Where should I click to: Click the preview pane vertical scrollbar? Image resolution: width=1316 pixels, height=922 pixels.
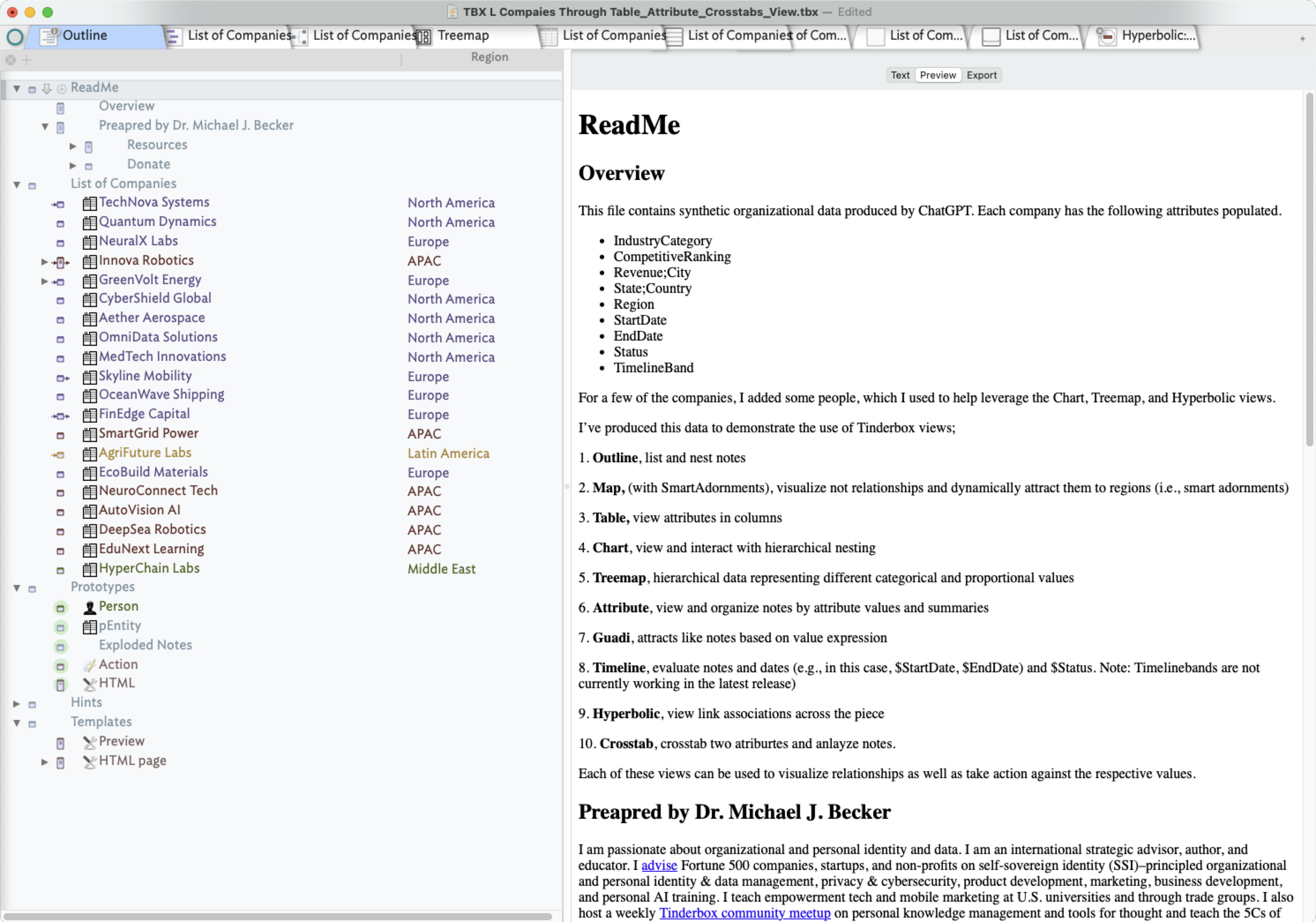click(x=1309, y=270)
